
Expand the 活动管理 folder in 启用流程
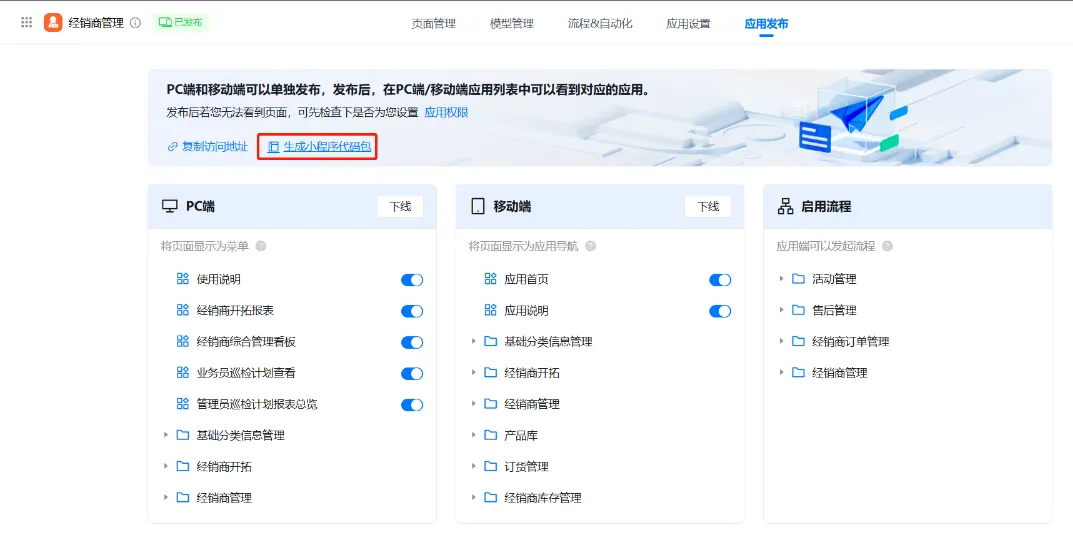pos(782,279)
